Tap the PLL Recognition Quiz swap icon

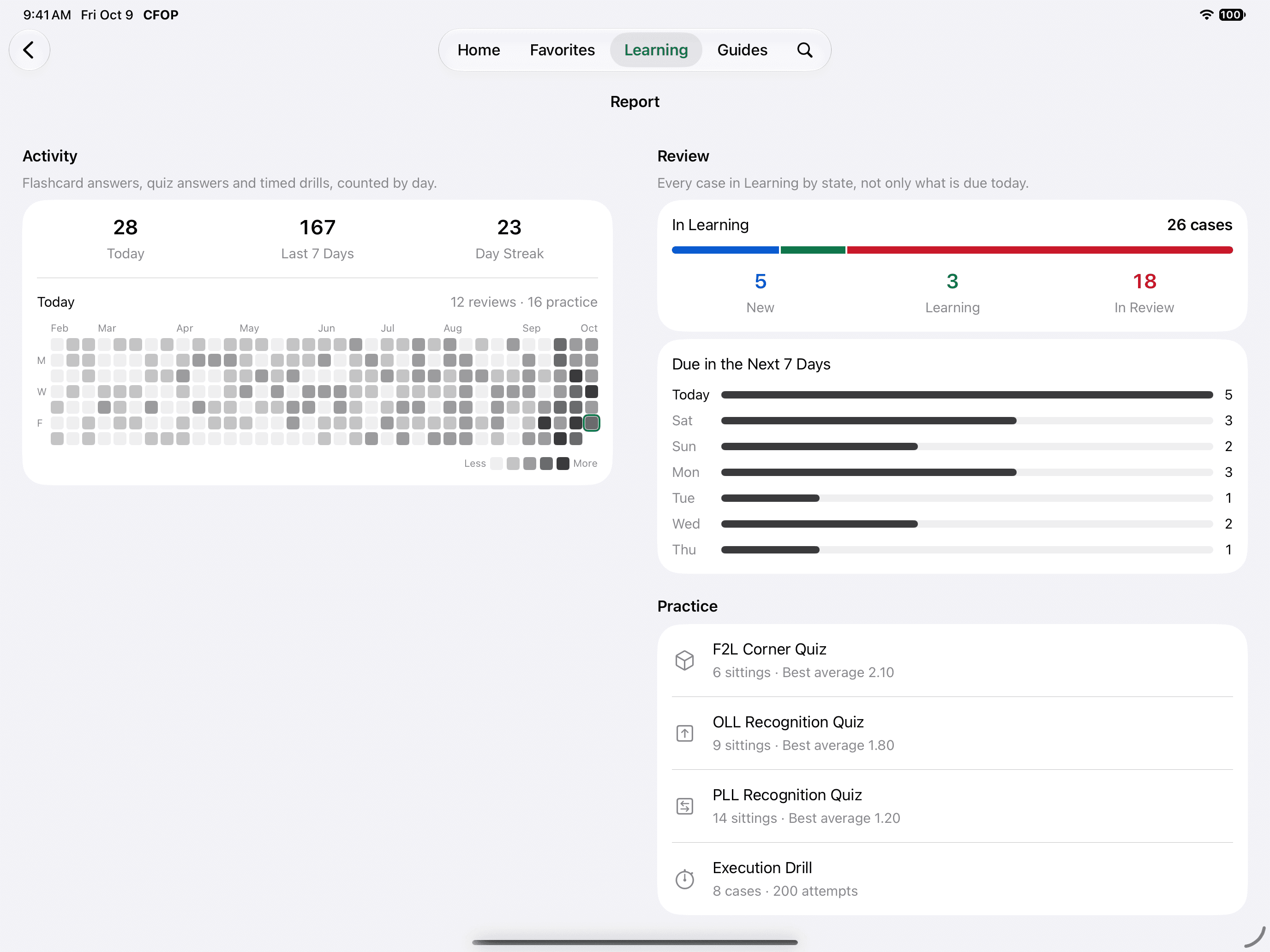coord(684,806)
